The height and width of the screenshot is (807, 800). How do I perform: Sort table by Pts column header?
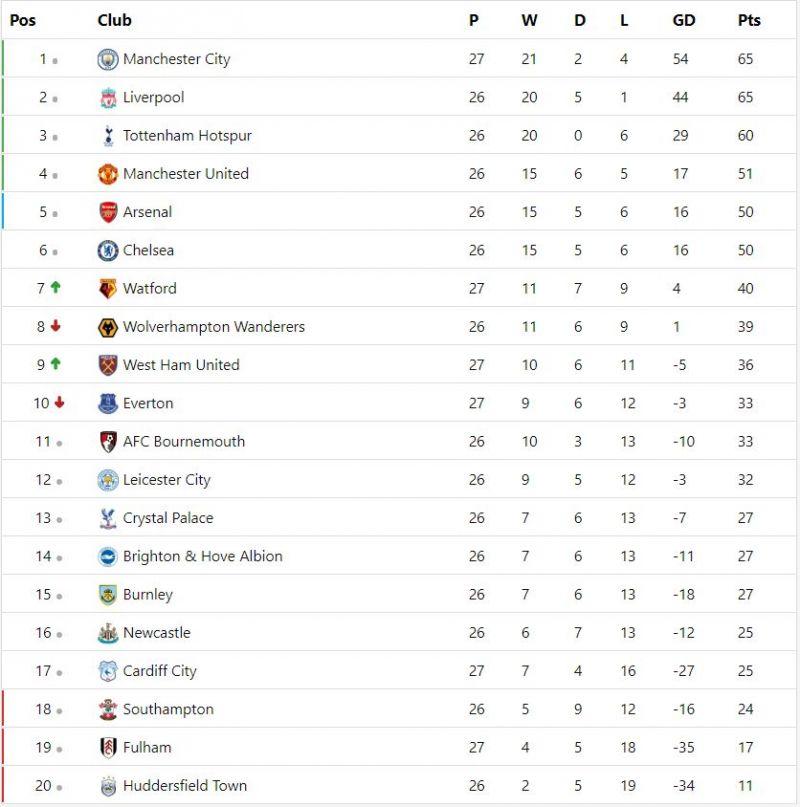(749, 20)
